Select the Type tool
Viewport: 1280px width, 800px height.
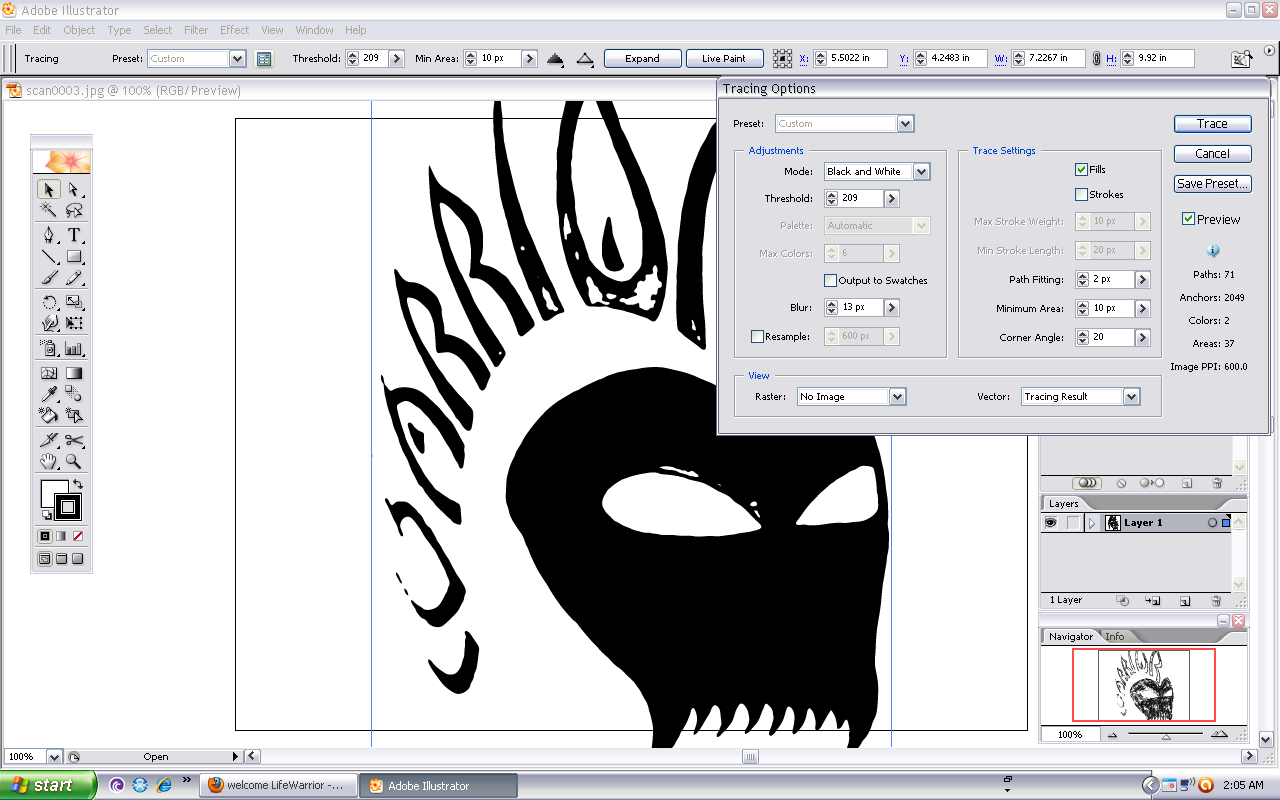[73, 235]
